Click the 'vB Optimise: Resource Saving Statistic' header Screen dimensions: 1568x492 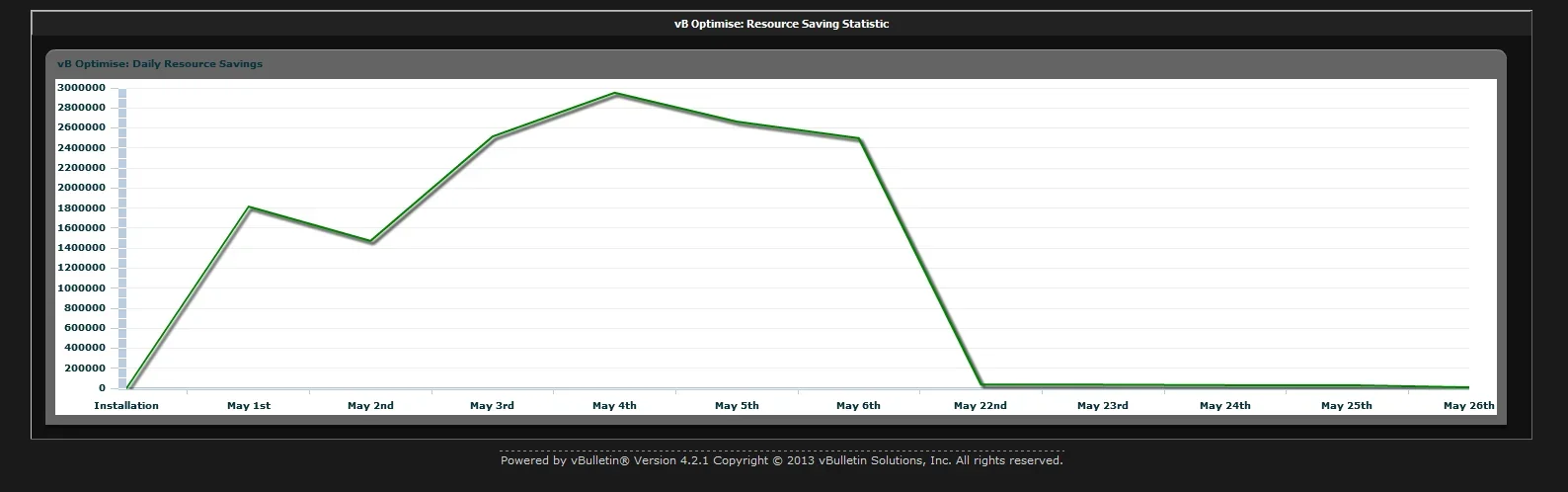click(781, 24)
